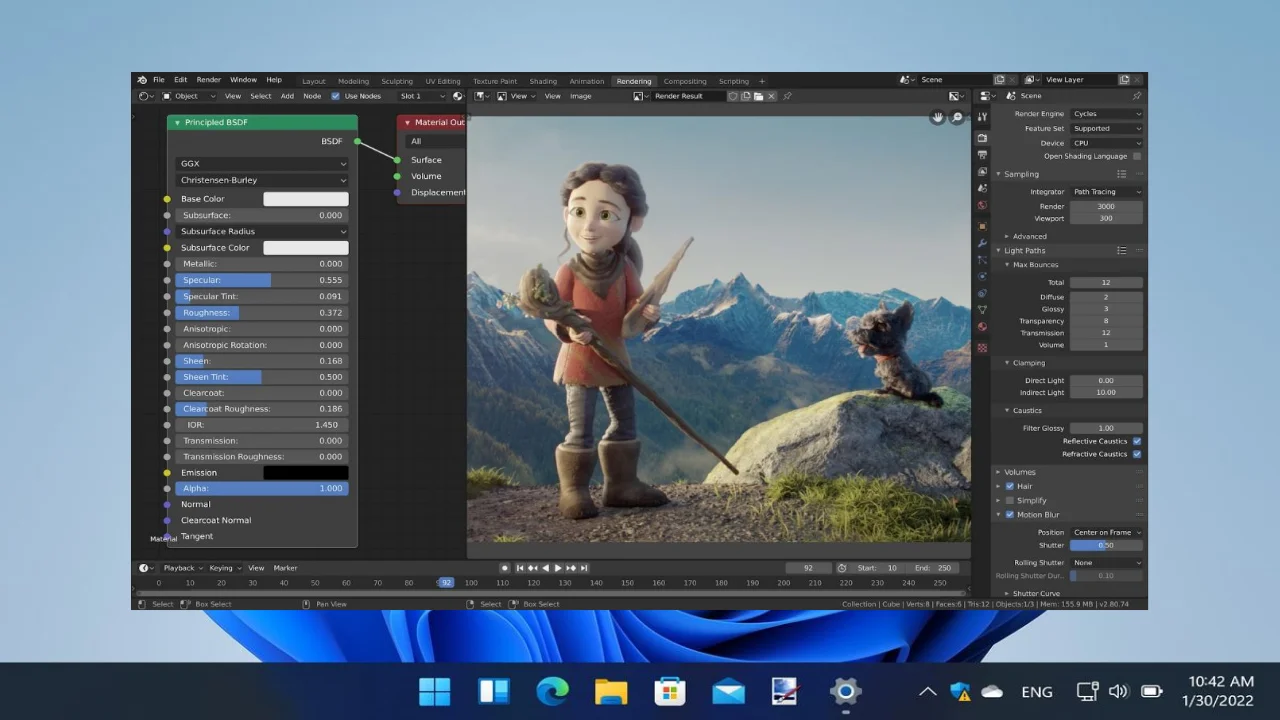Open the Texture checker tab icon
Viewport: 1280px width, 720px height.
tap(982, 348)
